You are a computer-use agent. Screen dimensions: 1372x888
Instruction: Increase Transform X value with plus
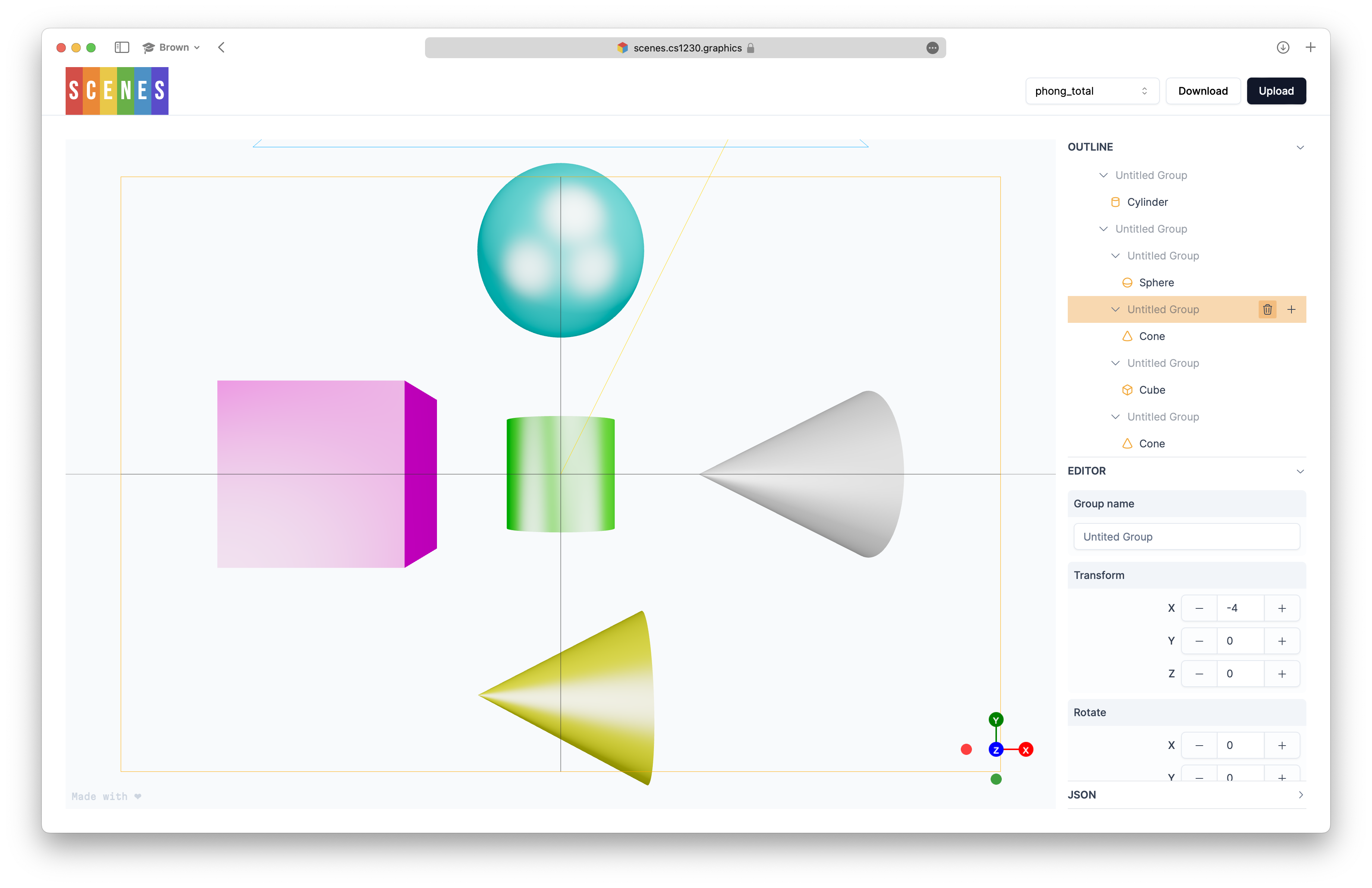point(1281,608)
